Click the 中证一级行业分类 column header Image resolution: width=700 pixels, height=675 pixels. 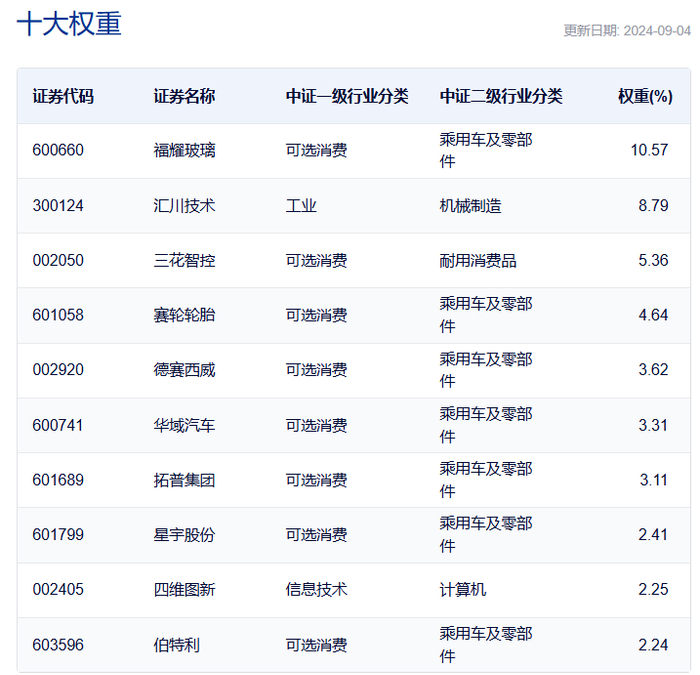tap(347, 96)
